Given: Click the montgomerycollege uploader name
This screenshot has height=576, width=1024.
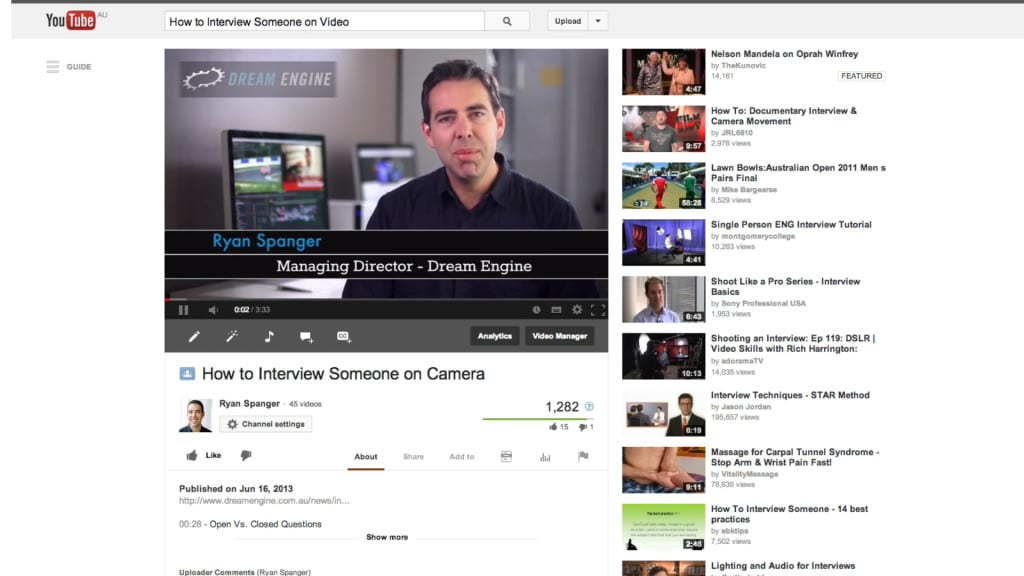Looking at the screenshot, I should [758, 236].
